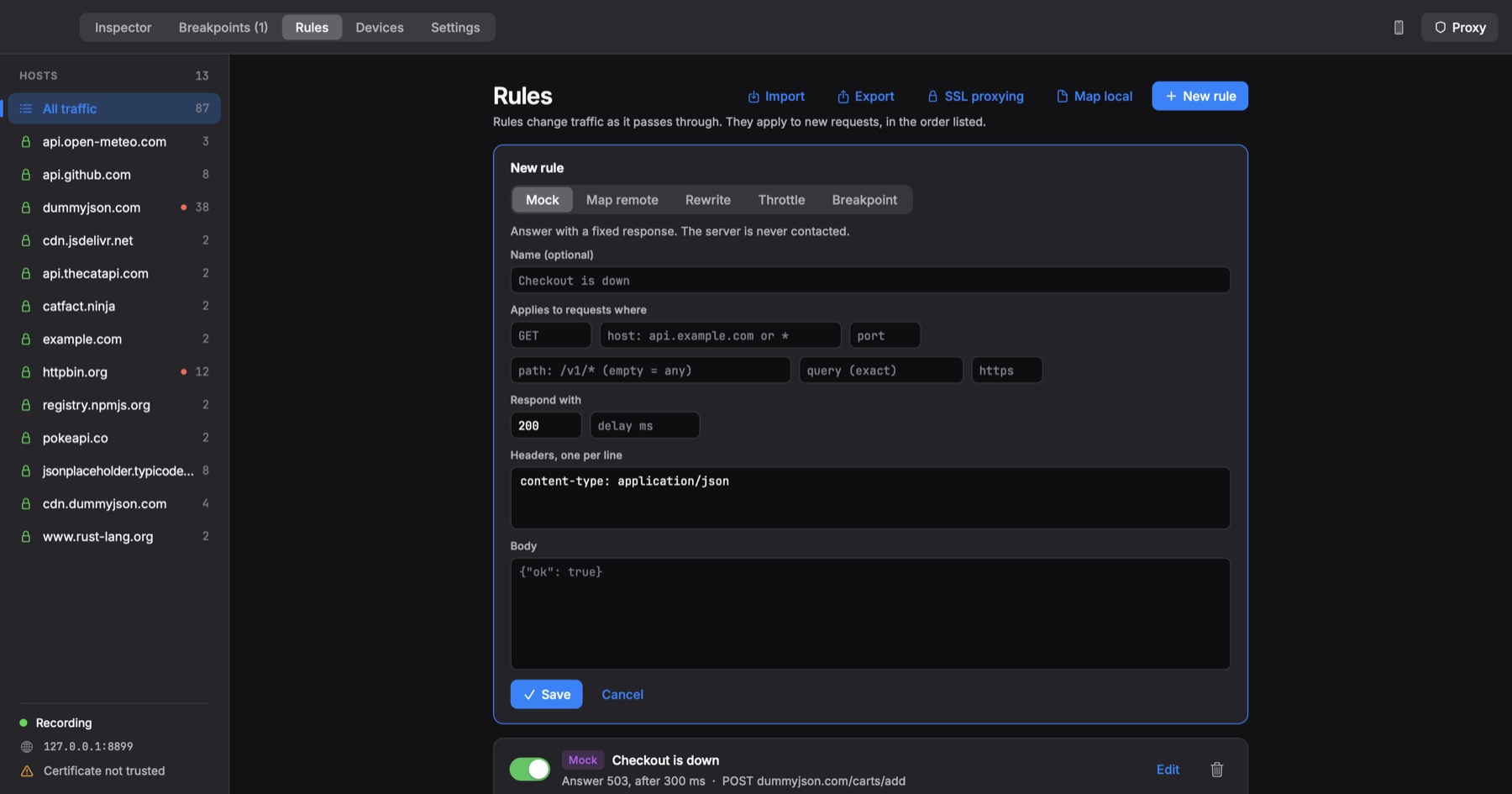
Task: Click the globe icon by proxy address
Action: [x=27, y=746]
